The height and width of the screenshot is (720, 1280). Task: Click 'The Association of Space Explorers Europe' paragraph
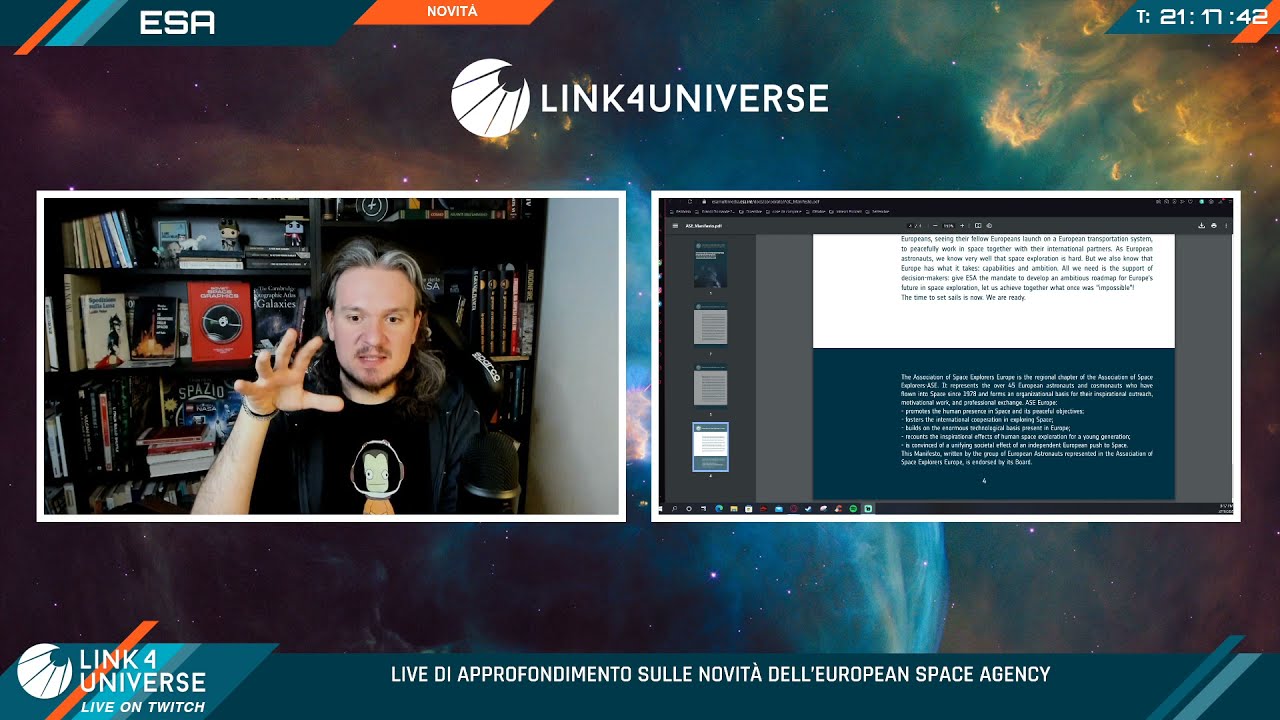(x=1027, y=390)
